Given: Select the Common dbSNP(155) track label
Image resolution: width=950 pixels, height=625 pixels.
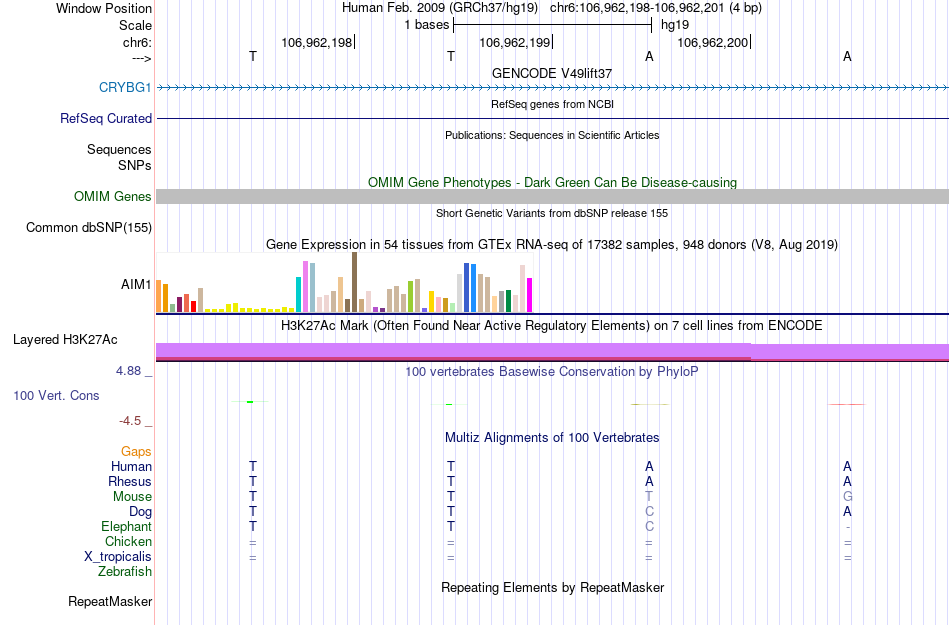Looking at the screenshot, I should [x=88, y=227].
